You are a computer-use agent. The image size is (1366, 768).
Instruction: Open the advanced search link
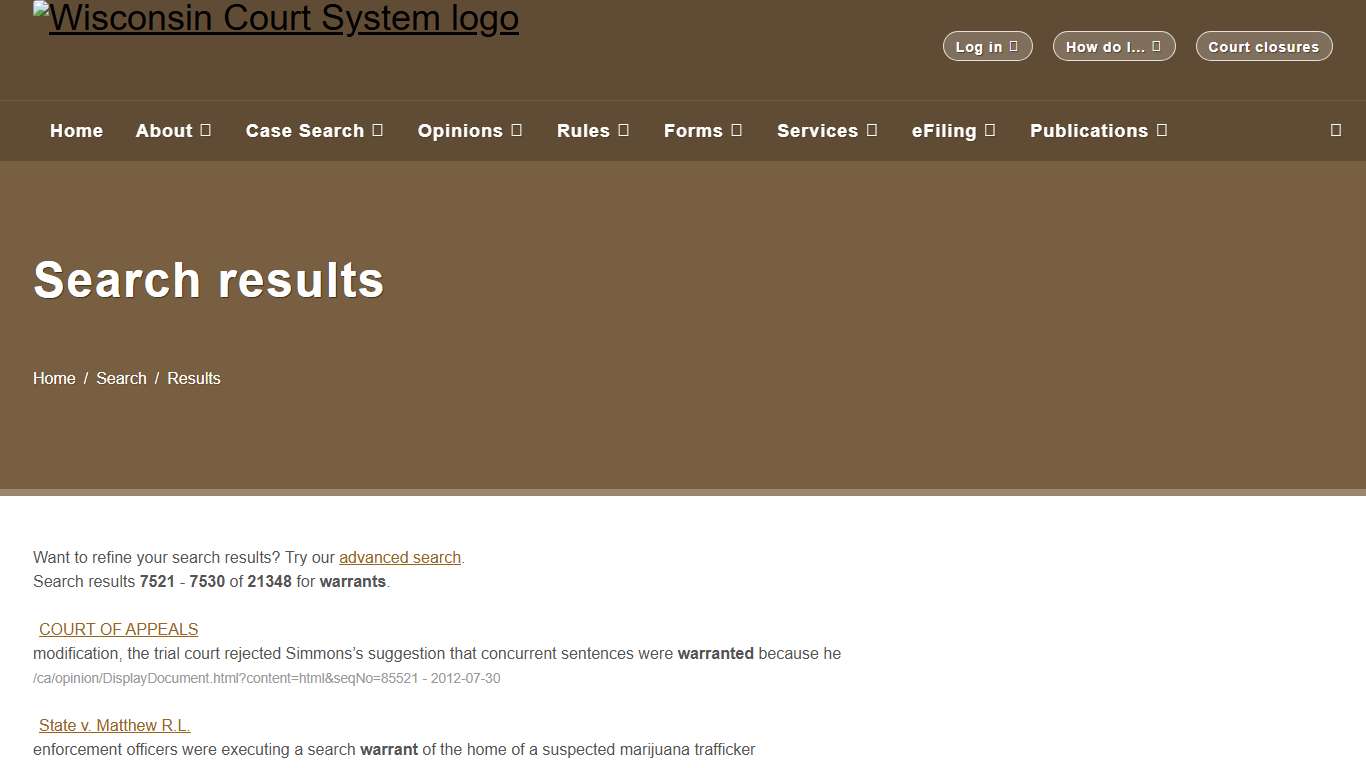click(x=399, y=557)
